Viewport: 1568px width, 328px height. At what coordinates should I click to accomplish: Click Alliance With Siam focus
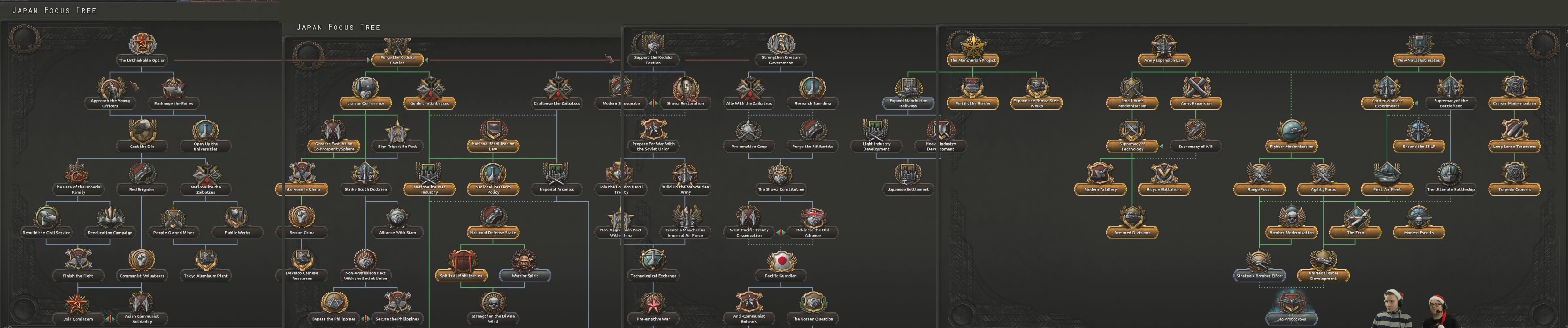397,223
